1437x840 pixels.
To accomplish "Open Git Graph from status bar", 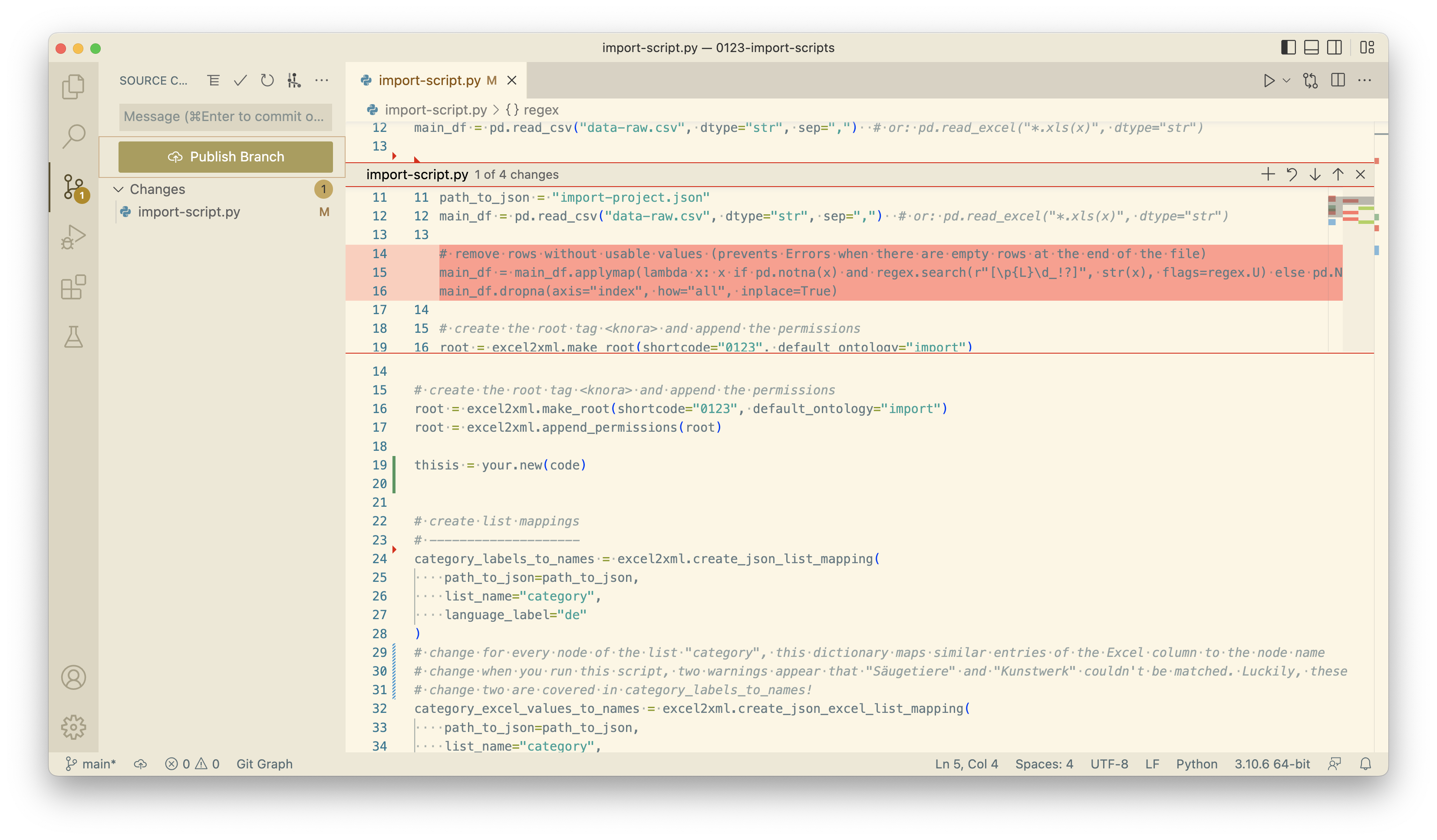I will coord(264,764).
